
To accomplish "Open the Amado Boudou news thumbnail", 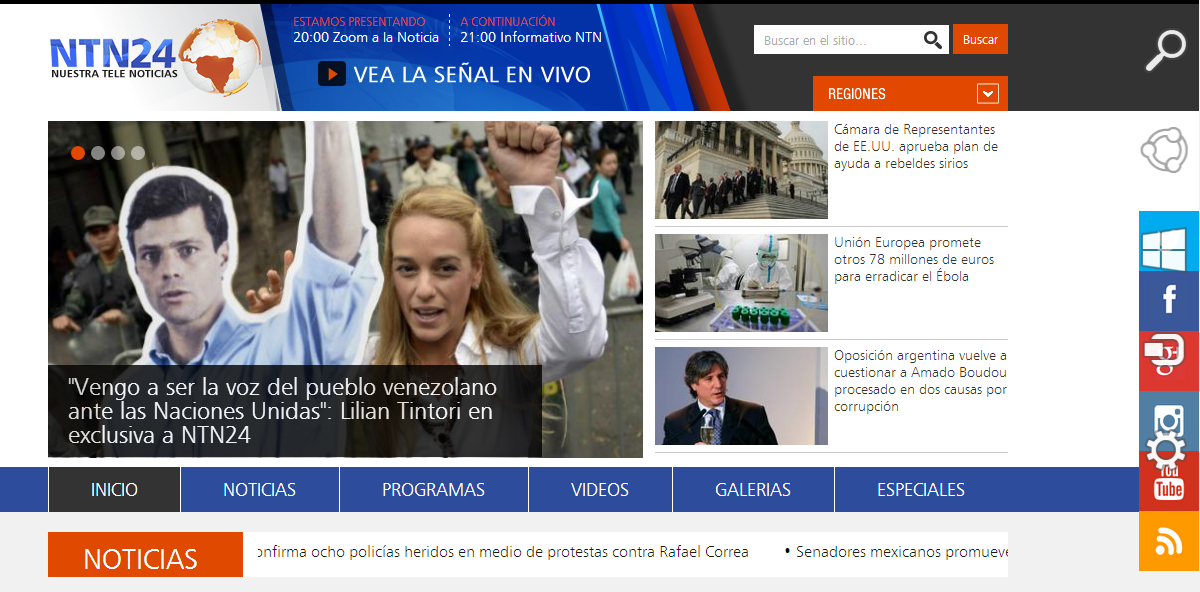I will click(x=741, y=396).
